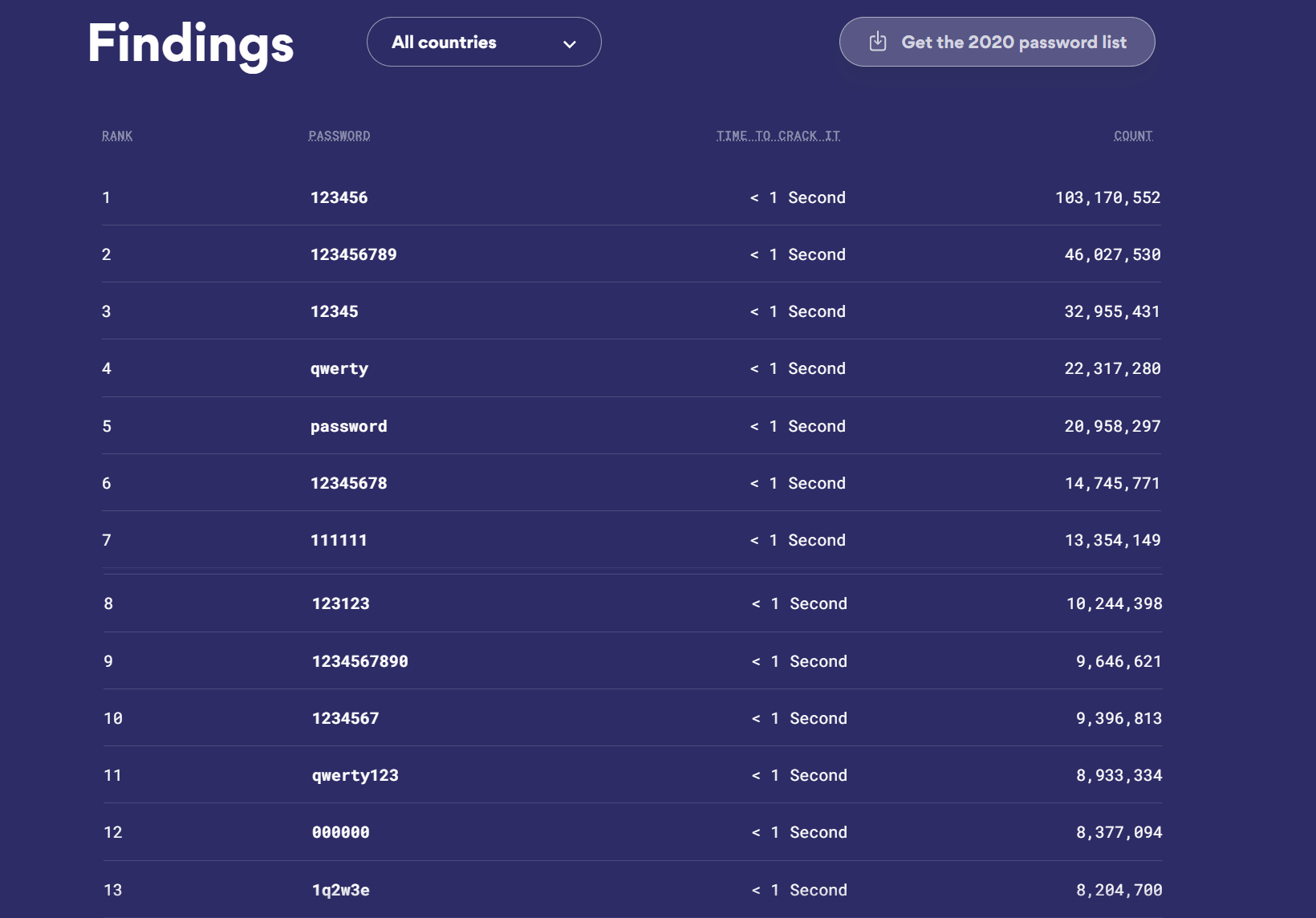Image resolution: width=1316 pixels, height=918 pixels.
Task: Click rank number 11
Action: click(x=113, y=775)
